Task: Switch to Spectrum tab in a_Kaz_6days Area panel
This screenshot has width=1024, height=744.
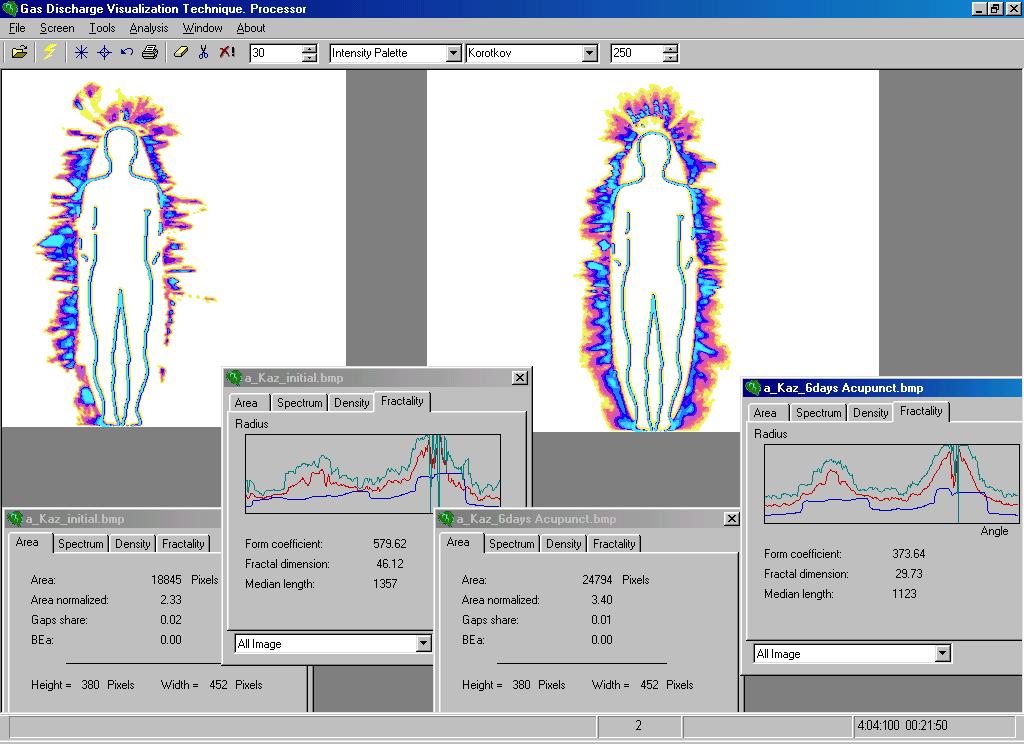Action: pos(511,543)
